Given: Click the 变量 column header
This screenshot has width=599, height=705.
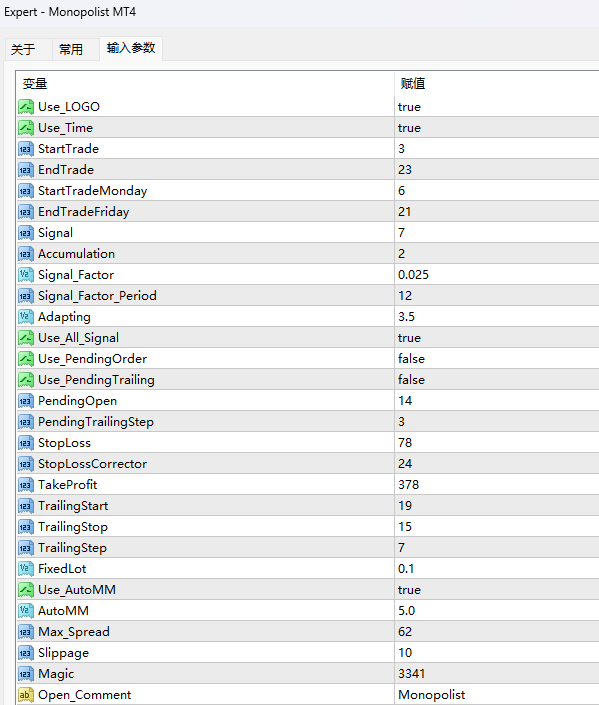Looking at the screenshot, I should (206, 84).
